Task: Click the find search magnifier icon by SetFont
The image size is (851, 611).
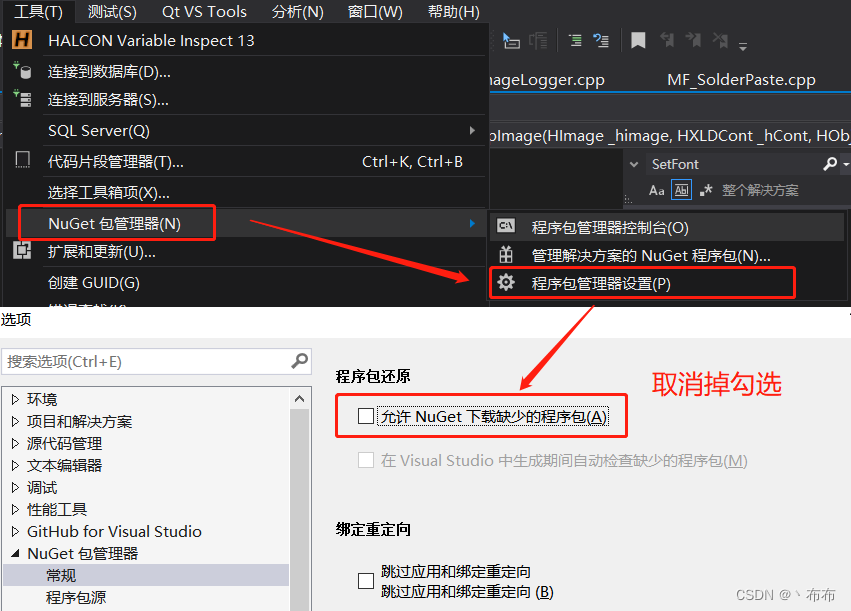Action: (830, 164)
